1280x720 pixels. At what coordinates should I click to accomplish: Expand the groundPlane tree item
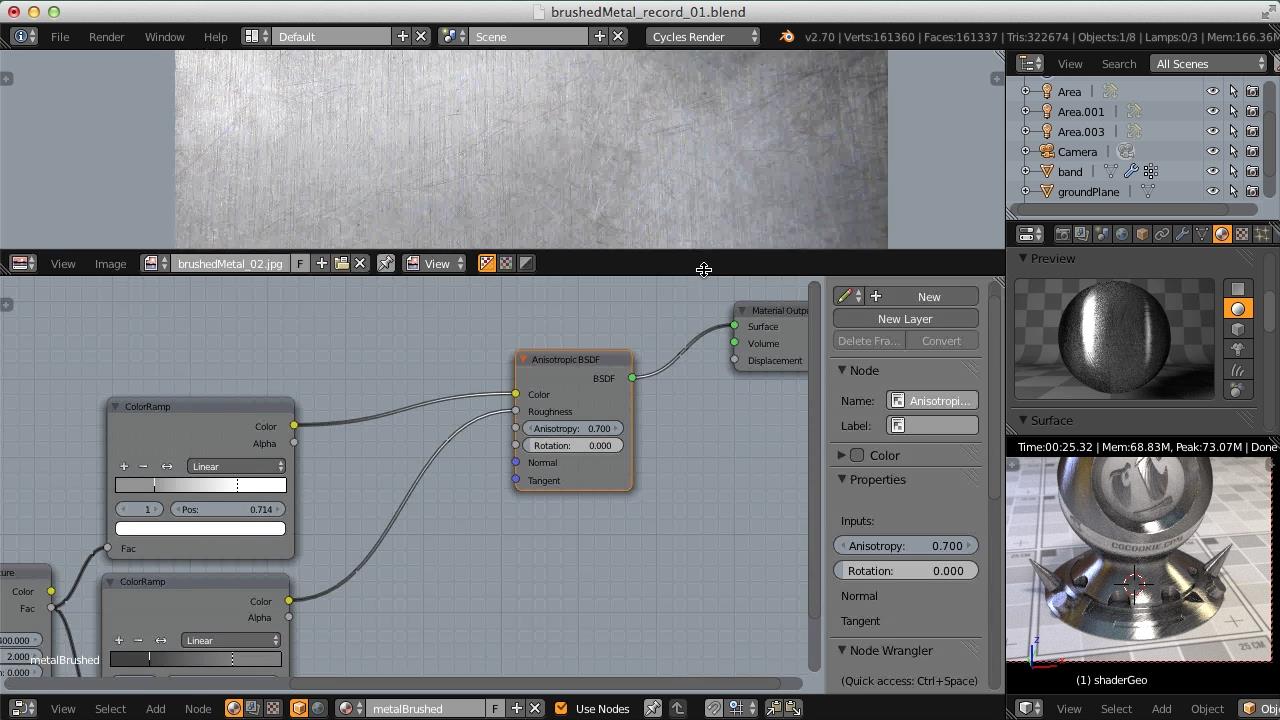pyautogui.click(x=1025, y=191)
